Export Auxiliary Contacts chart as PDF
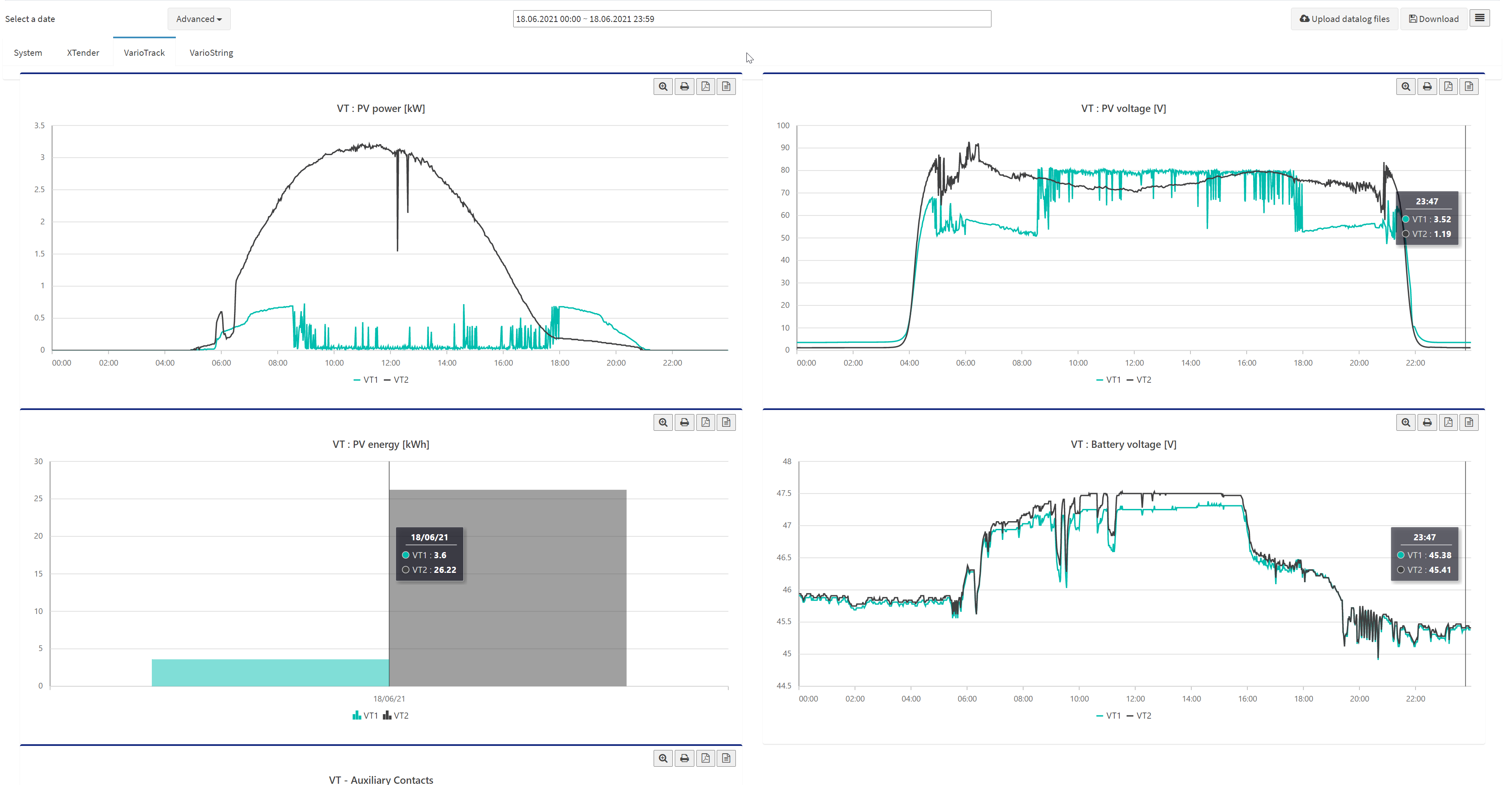 (x=705, y=758)
